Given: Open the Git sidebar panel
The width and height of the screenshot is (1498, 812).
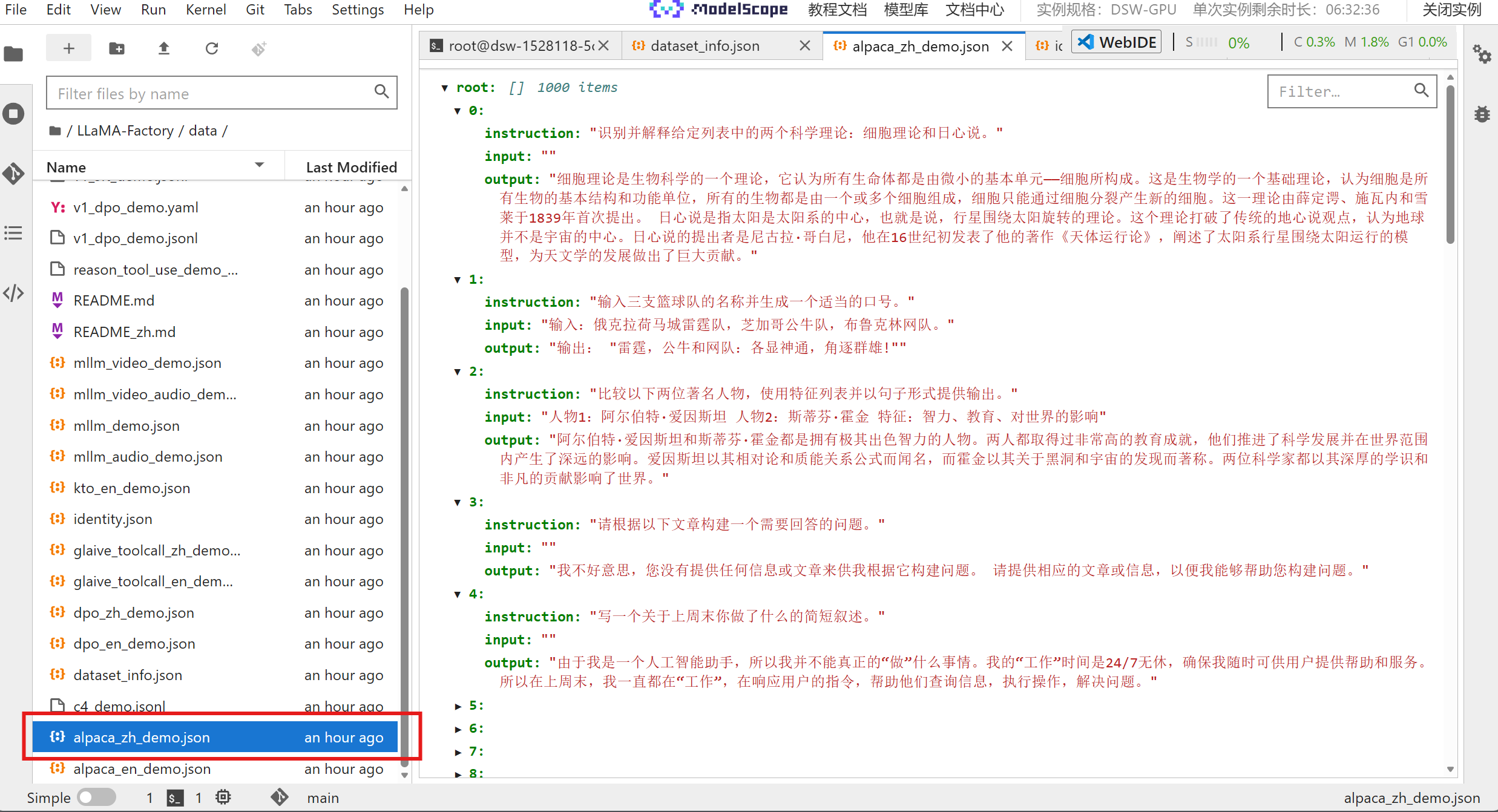Looking at the screenshot, I should [x=13, y=174].
